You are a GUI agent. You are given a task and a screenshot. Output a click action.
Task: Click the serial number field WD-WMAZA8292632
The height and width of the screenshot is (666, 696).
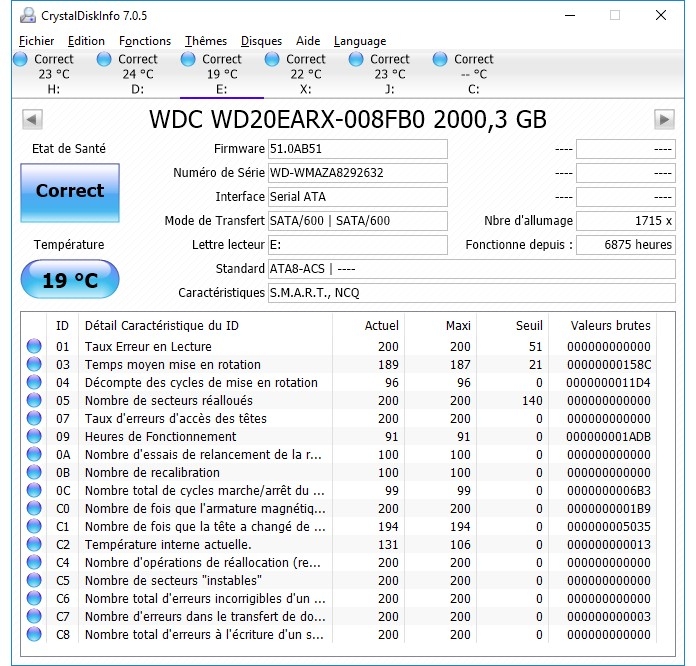(358, 173)
